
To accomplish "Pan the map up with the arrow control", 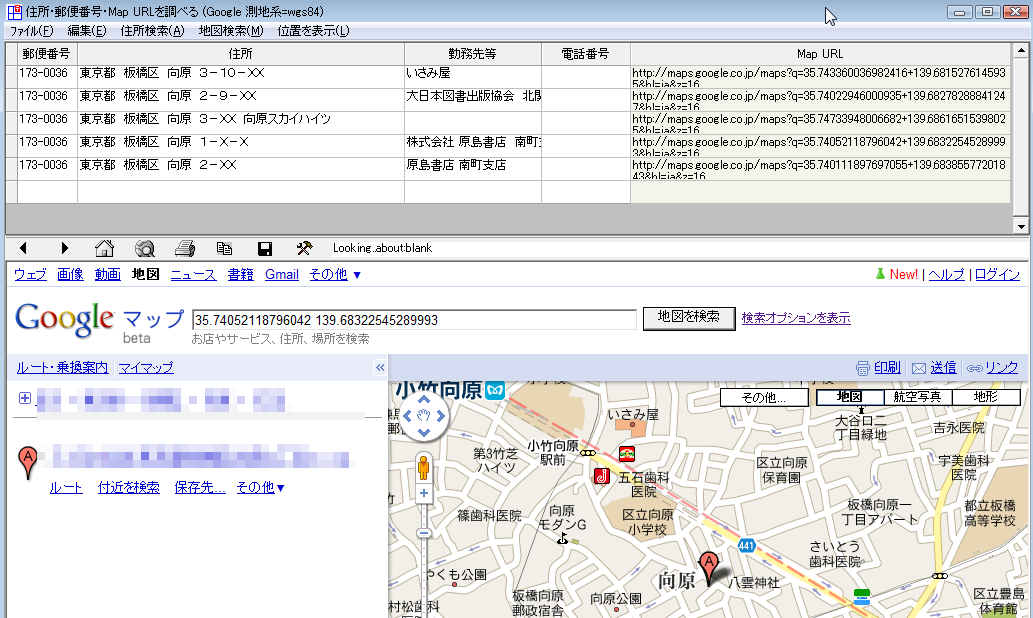I will (424, 400).
